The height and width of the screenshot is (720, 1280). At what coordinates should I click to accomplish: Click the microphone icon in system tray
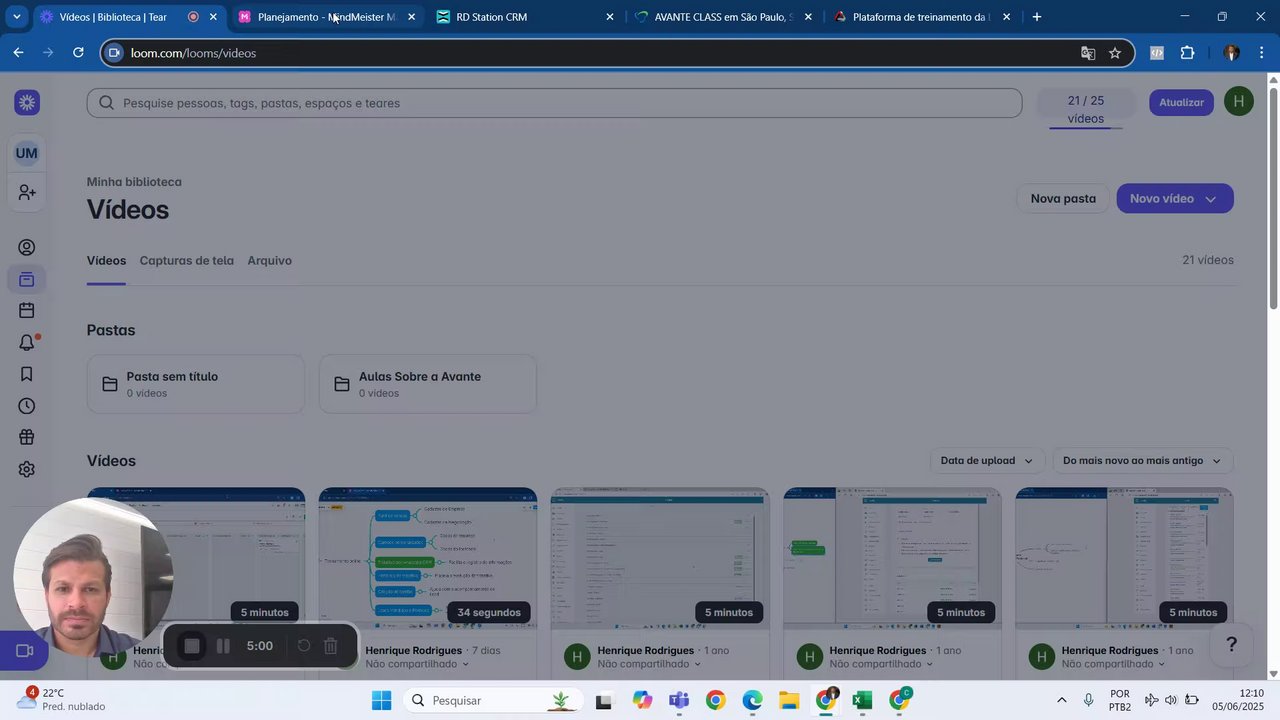[1088, 700]
